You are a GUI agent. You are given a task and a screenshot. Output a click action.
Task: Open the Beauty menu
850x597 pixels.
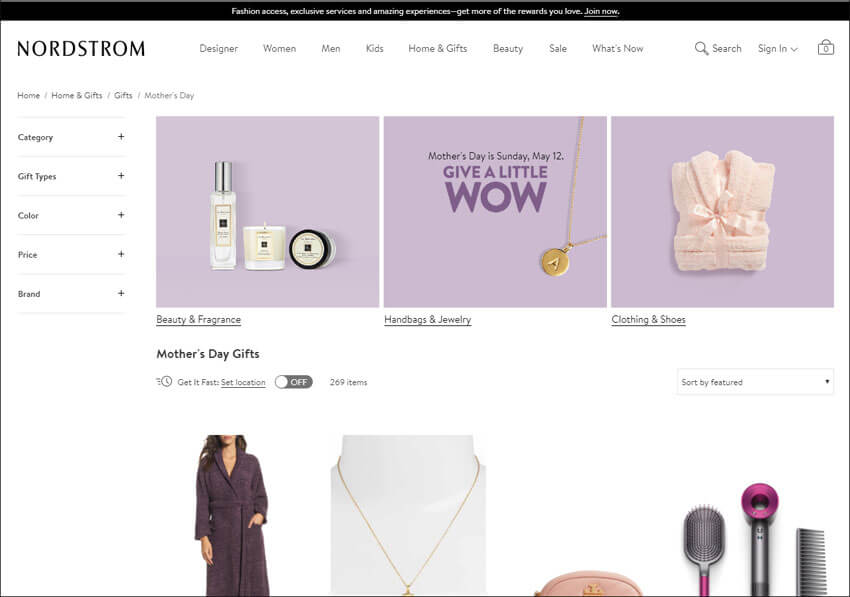[508, 48]
